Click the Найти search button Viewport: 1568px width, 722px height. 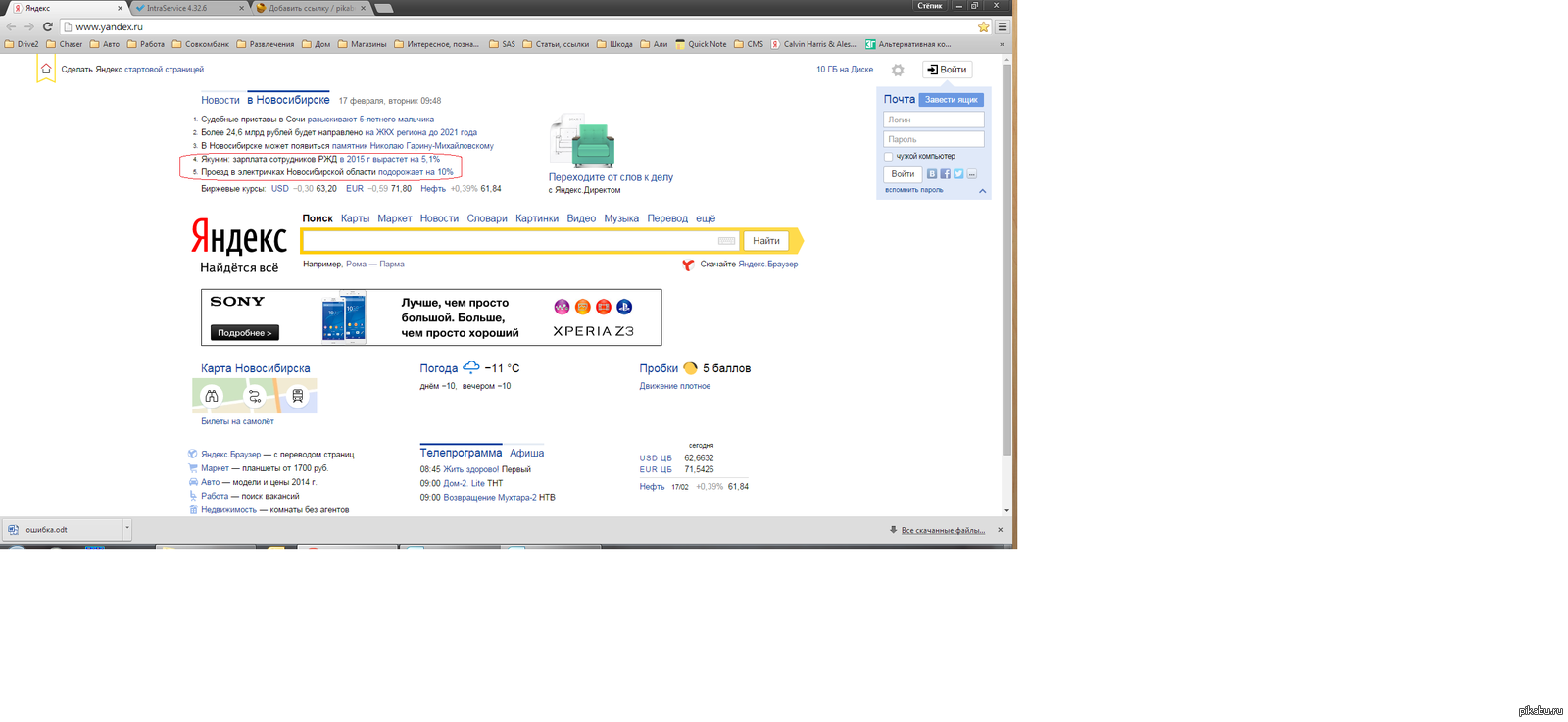coord(766,241)
